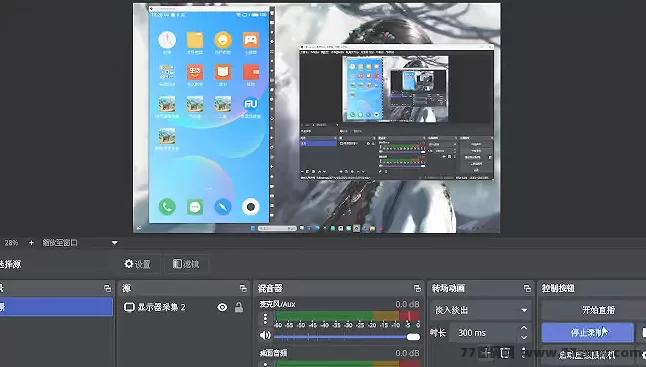Click the orange book app in phone preview
The image size is (646, 367).
223,72
